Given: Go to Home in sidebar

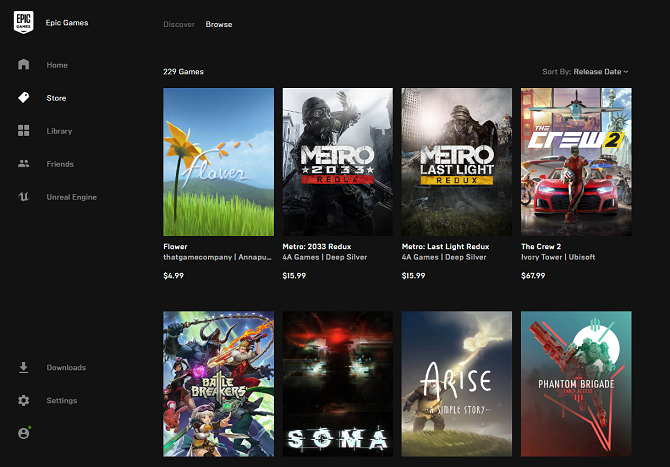Looking at the screenshot, I should point(57,65).
